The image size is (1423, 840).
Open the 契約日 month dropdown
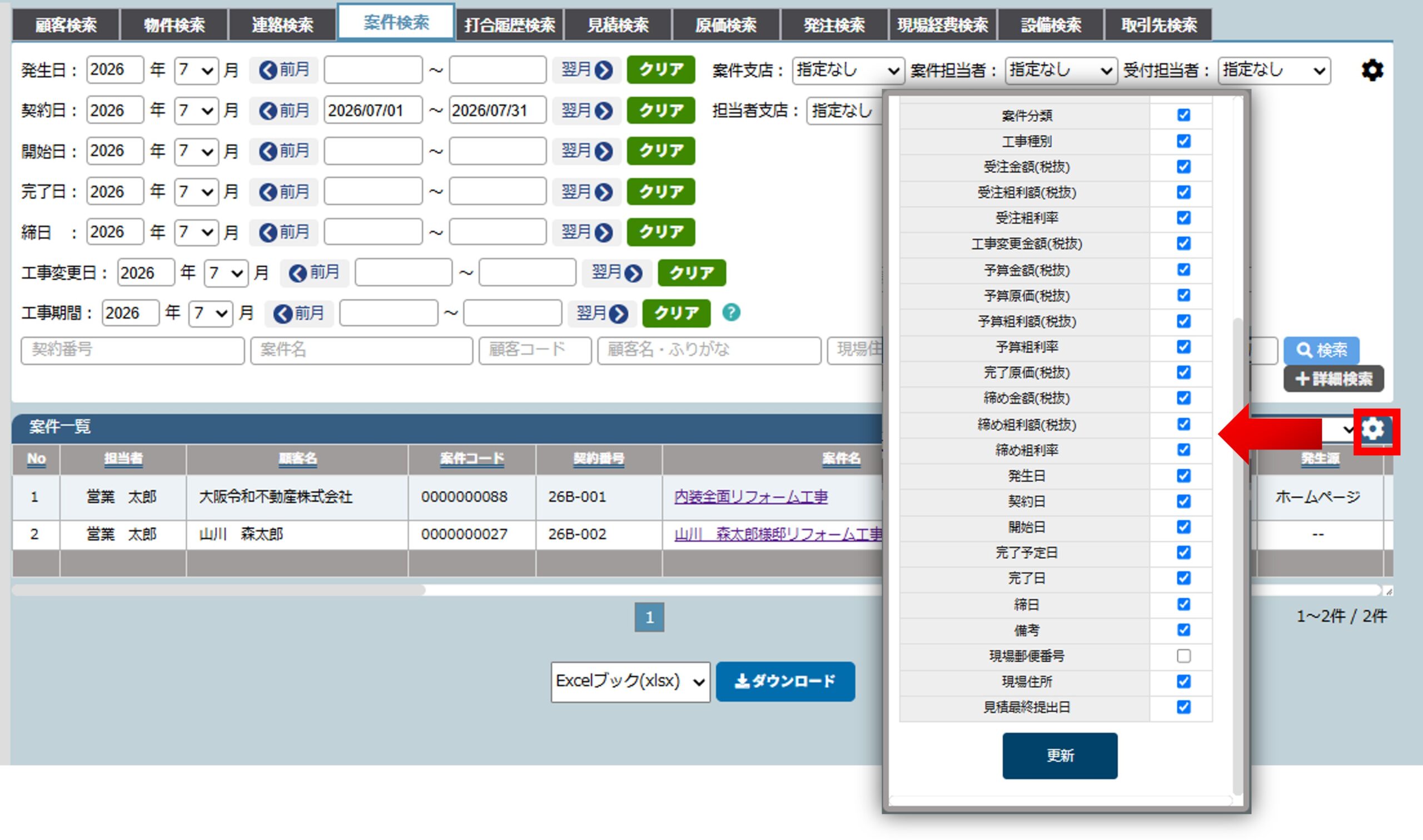[x=196, y=111]
